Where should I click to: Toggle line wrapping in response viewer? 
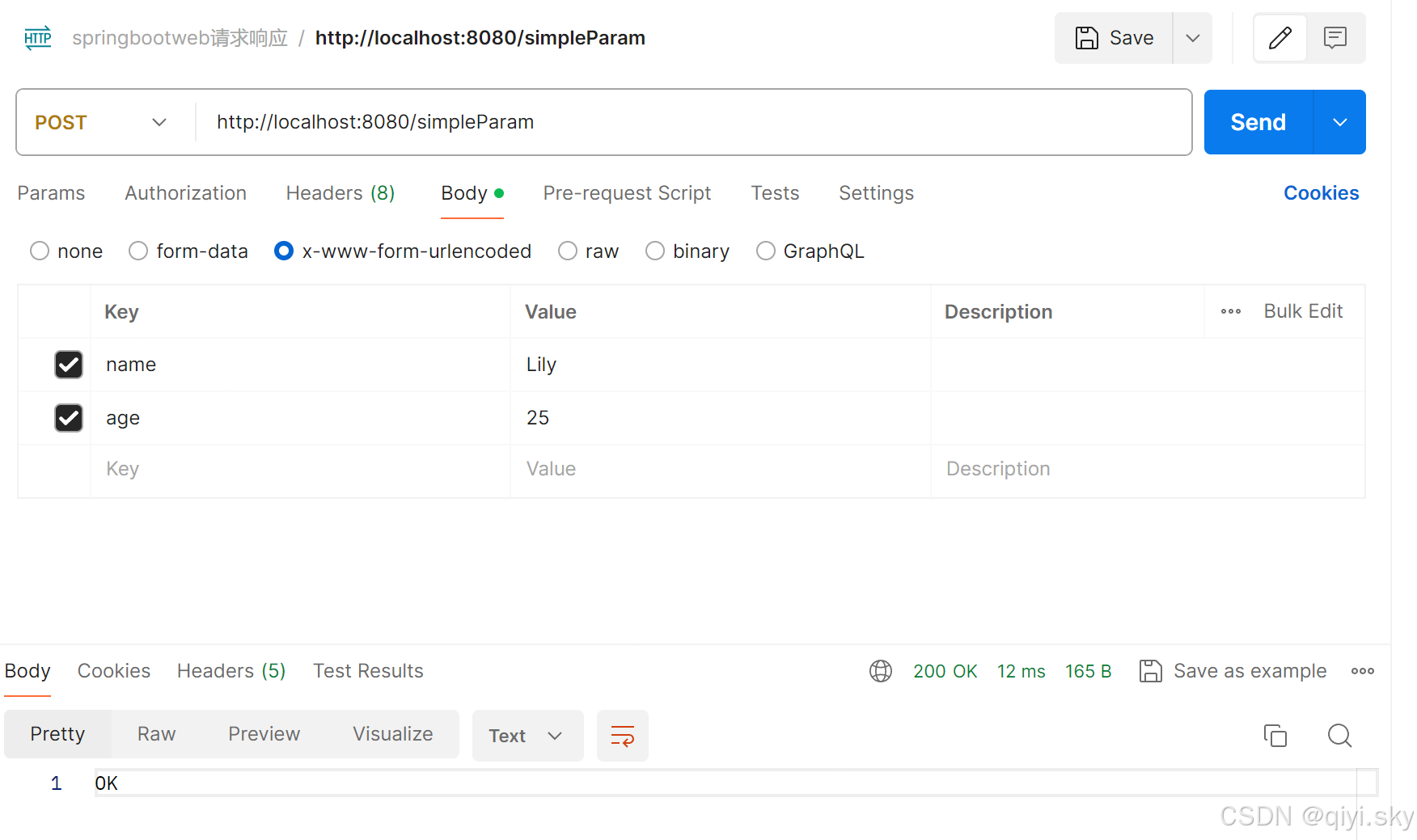tap(622, 736)
